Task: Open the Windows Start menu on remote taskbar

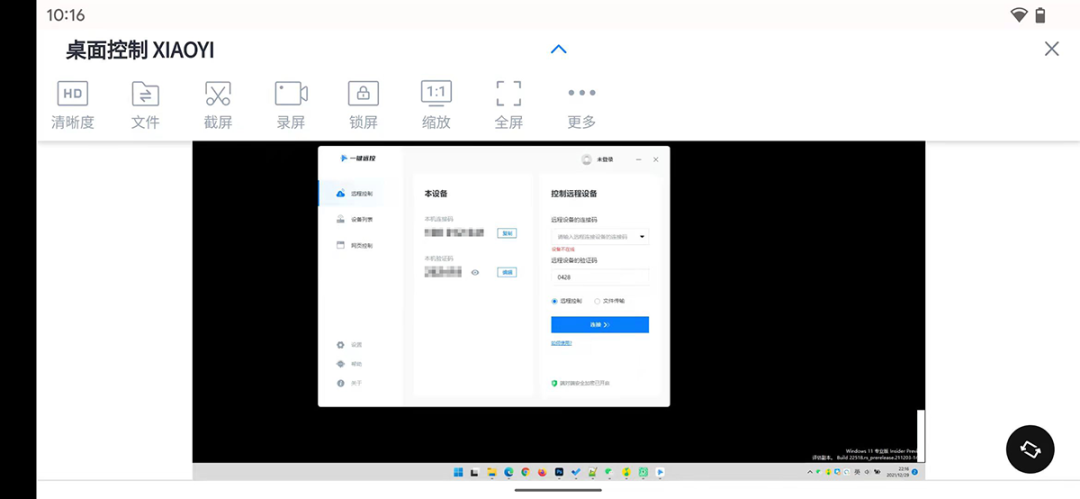Action: [458, 472]
